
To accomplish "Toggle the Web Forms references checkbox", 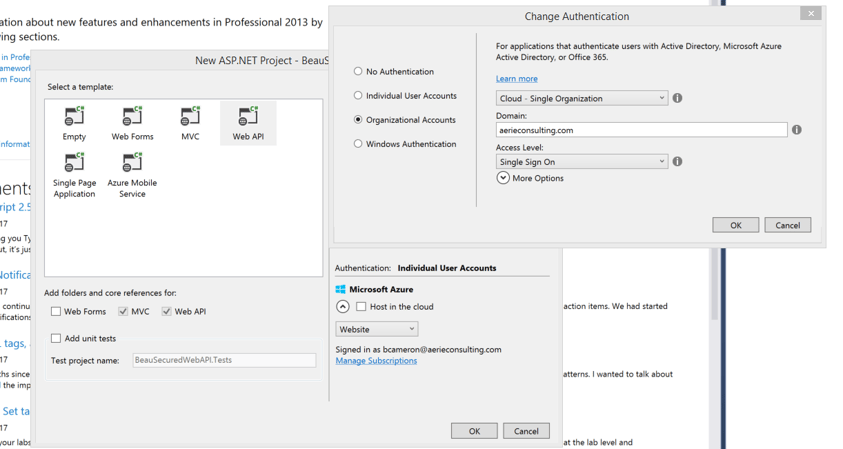I will click(56, 311).
